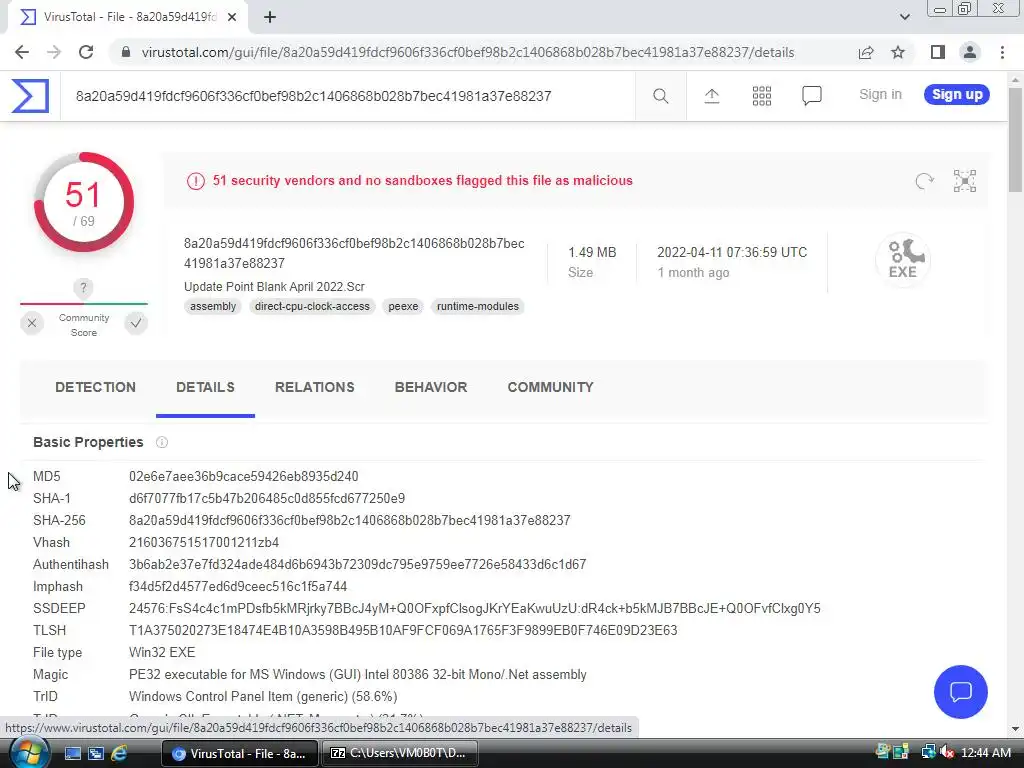Open a new browser tab
The width and height of the screenshot is (1024, 768).
(x=270, y=17)
